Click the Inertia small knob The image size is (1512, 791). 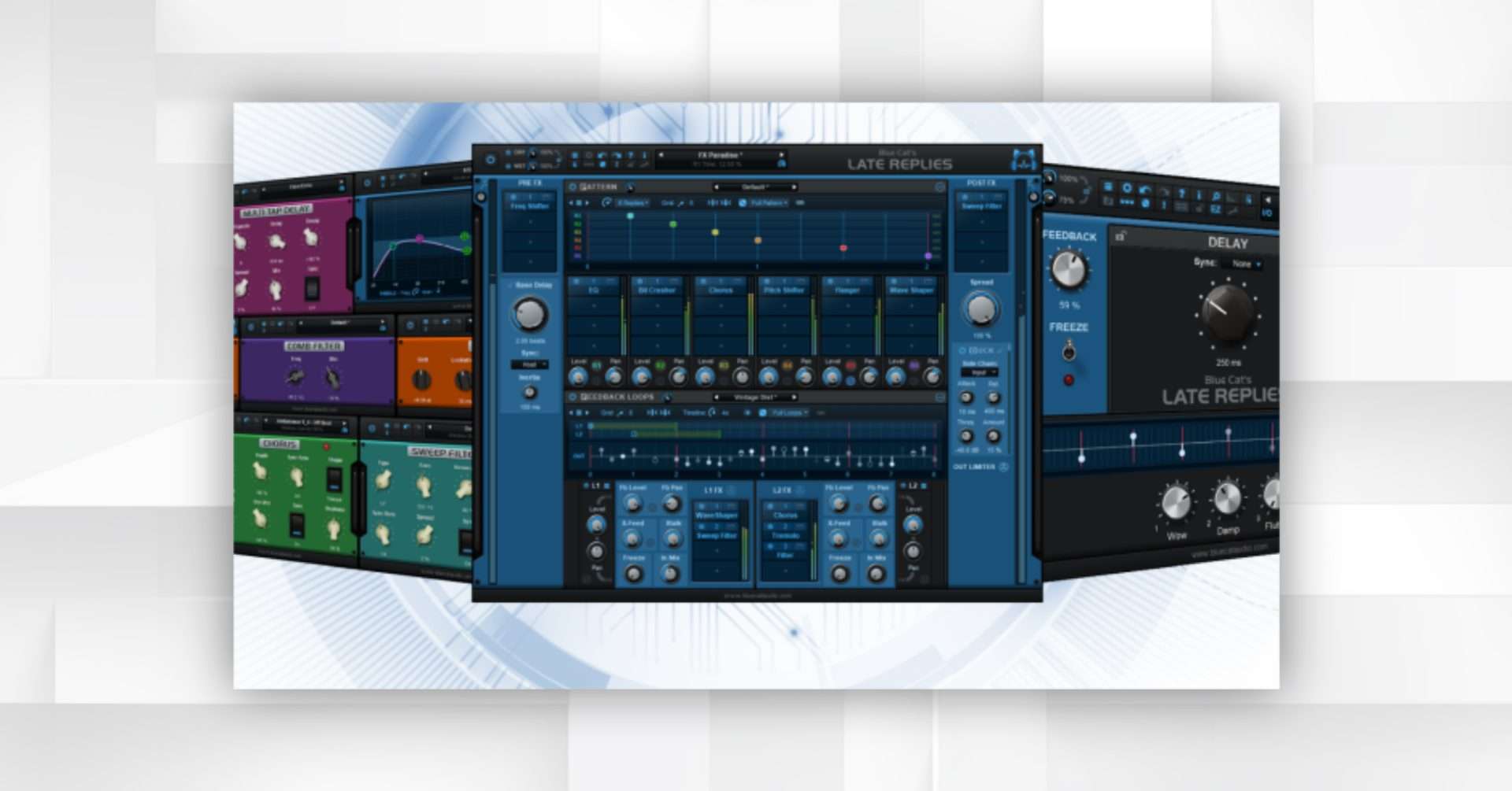(x=530, y=392)
